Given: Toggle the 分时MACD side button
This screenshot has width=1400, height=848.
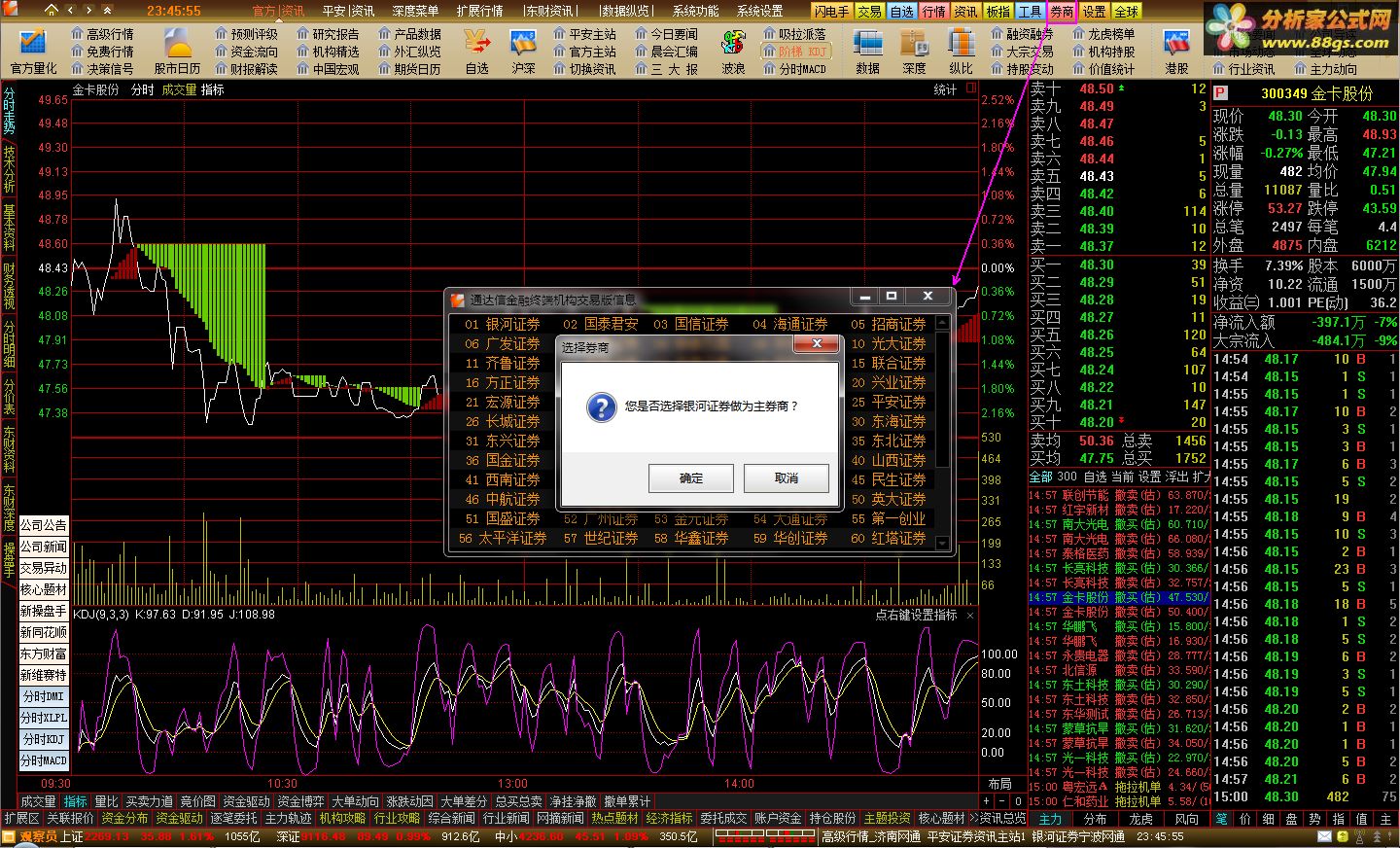Looking at the screenshot, I should tap(44, 760).
